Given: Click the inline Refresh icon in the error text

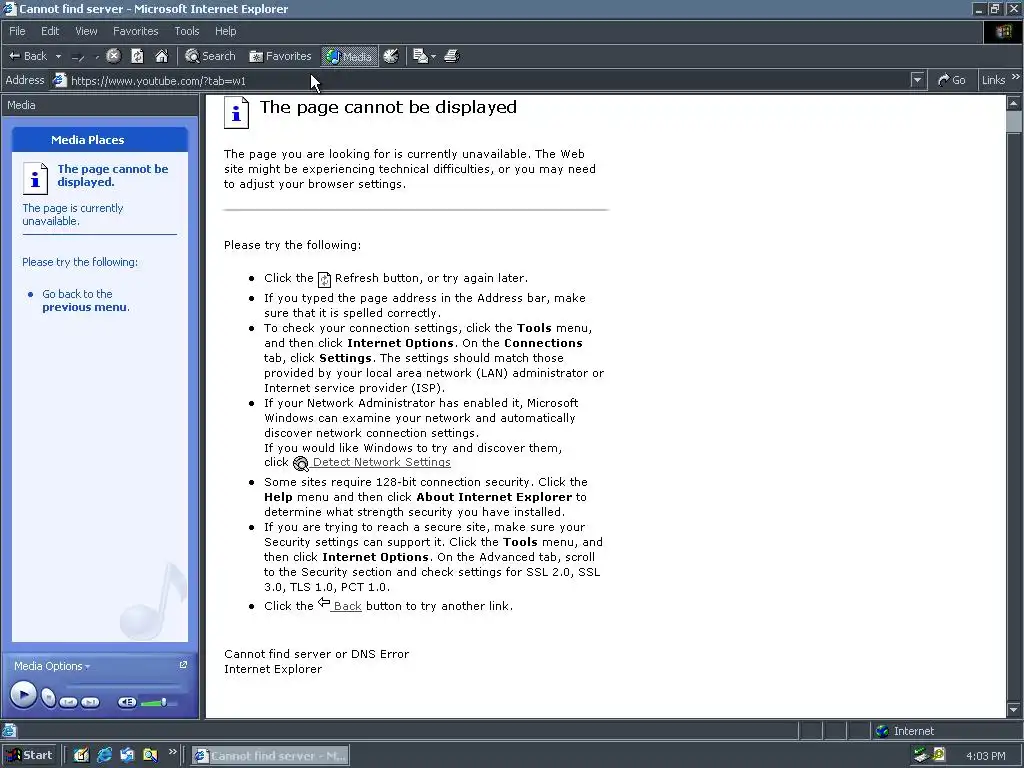Looking at the screenshot, I should tap(325, 280).
